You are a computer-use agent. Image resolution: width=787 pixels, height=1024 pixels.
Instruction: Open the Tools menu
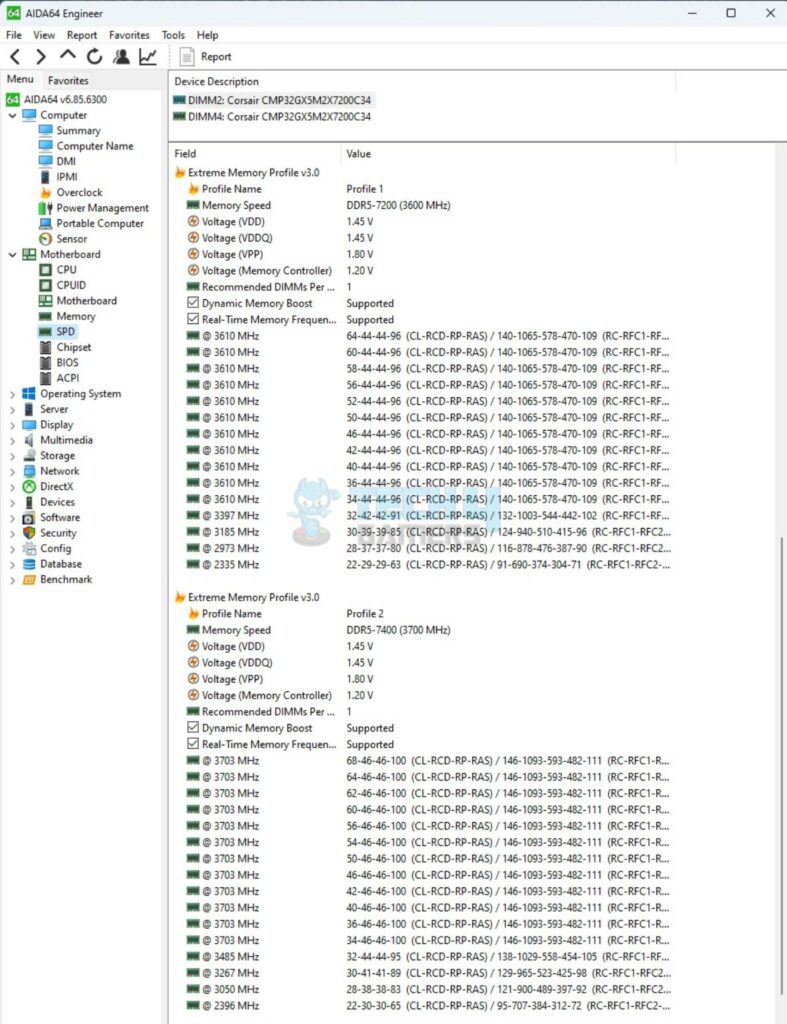click(173, 35)
